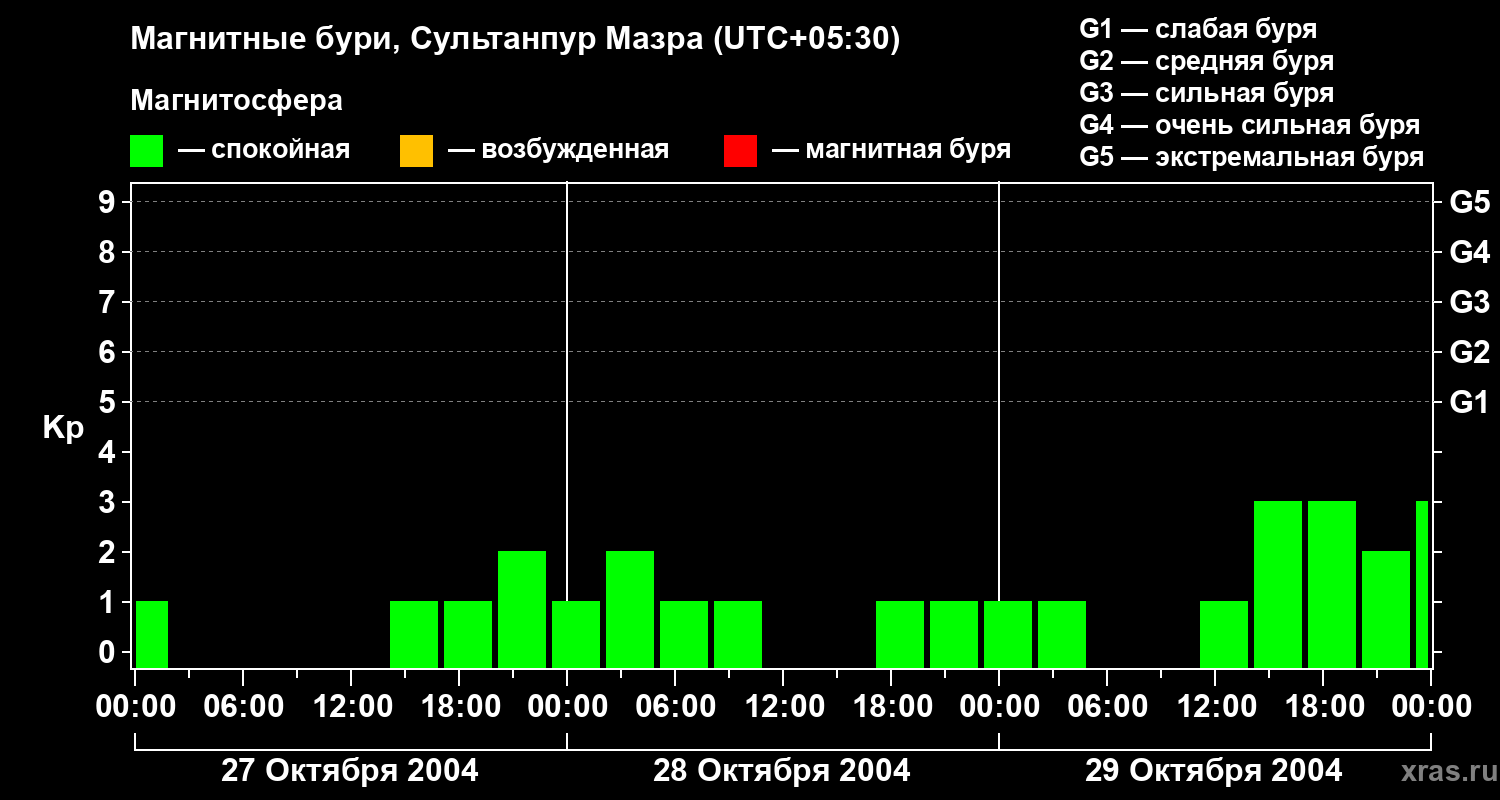Image resolution: width=1500 pixels, height=800 pixels.
Task: Click the Kp 2 bar on 27 October
Action: tap(522, 610)
